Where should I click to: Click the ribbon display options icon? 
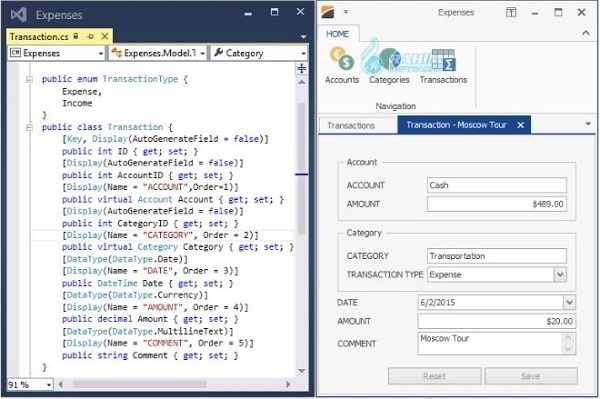[511, 12]
